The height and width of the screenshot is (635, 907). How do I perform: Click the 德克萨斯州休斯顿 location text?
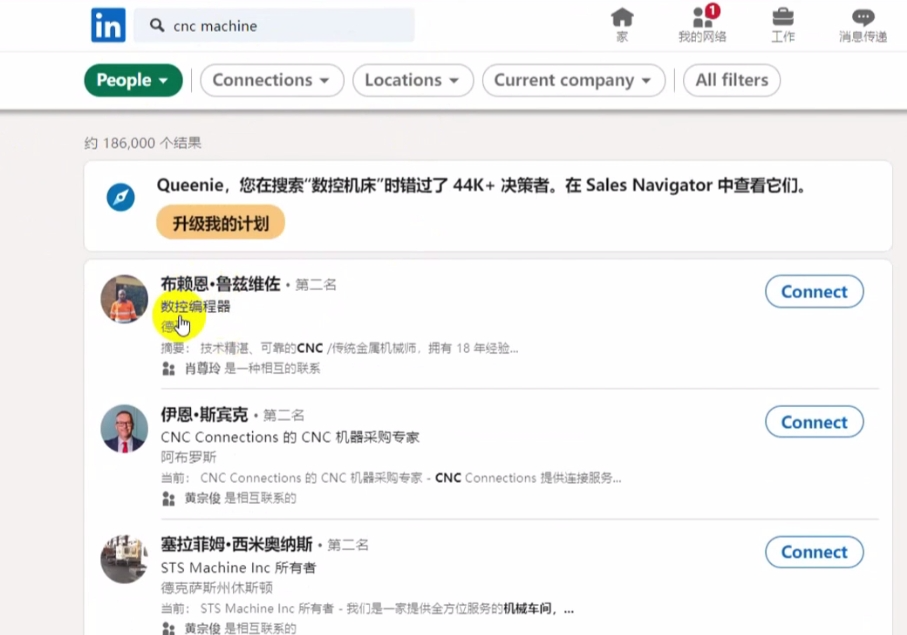coord(217,588)
